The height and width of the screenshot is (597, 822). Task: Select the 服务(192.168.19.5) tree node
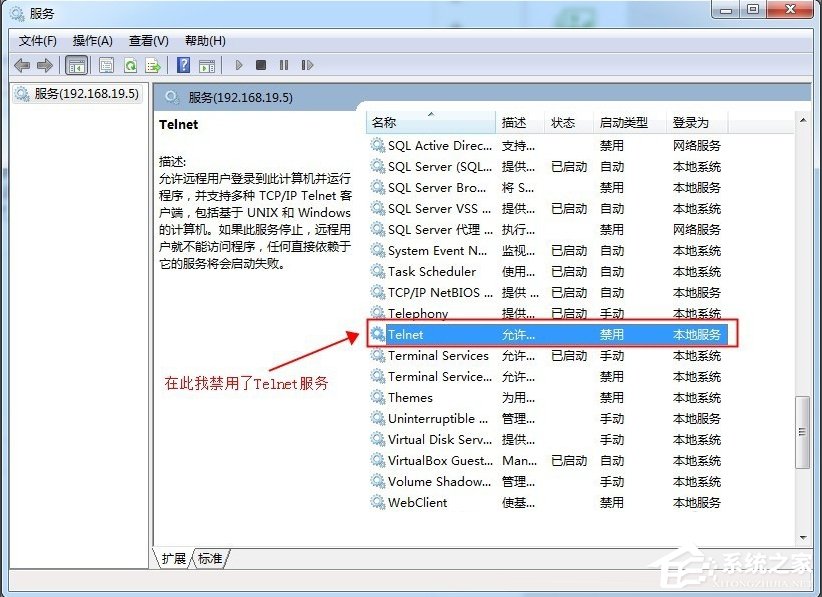click(x=76, y=95)
